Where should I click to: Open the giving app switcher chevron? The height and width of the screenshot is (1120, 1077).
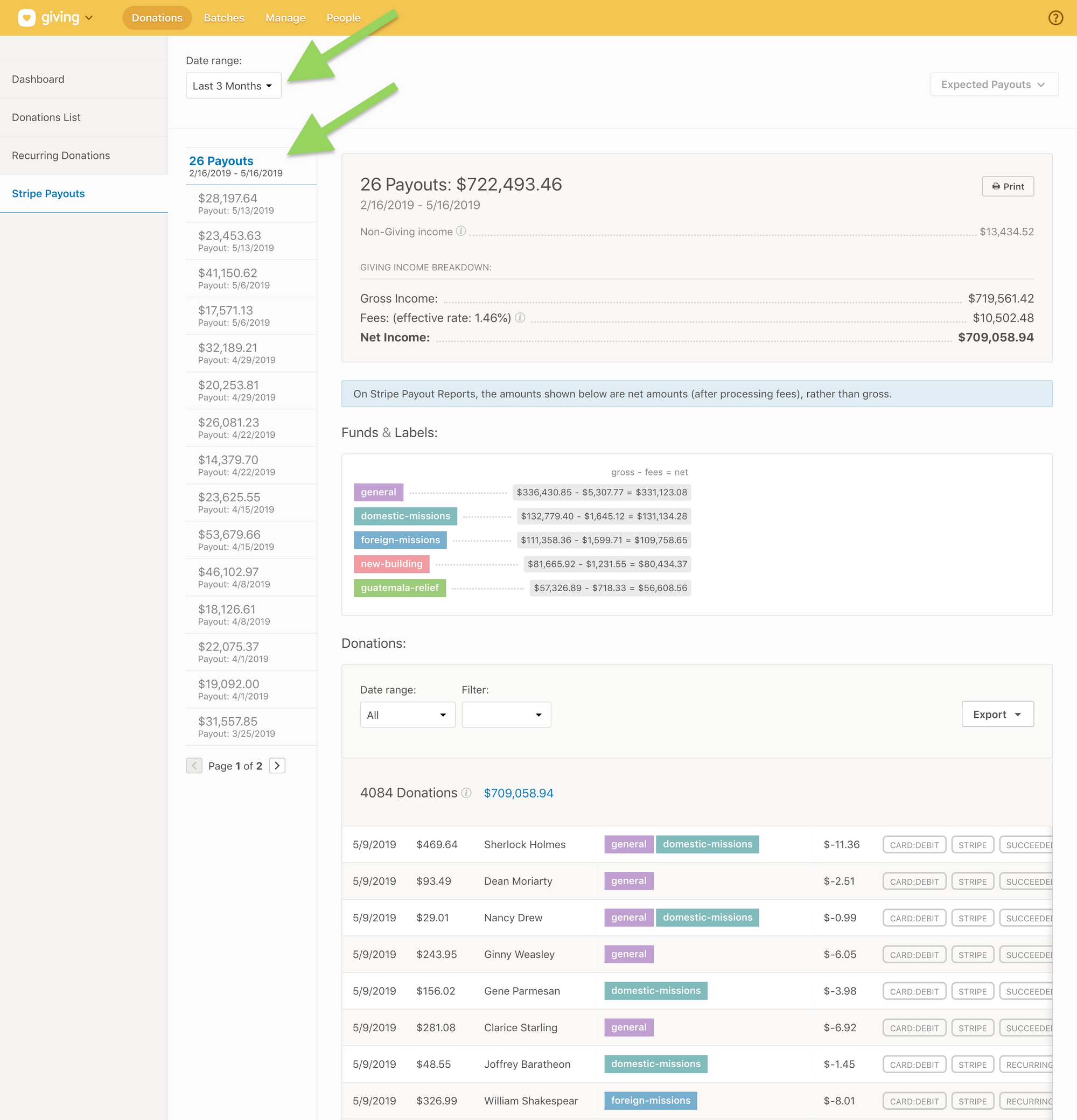click(89, 18)
